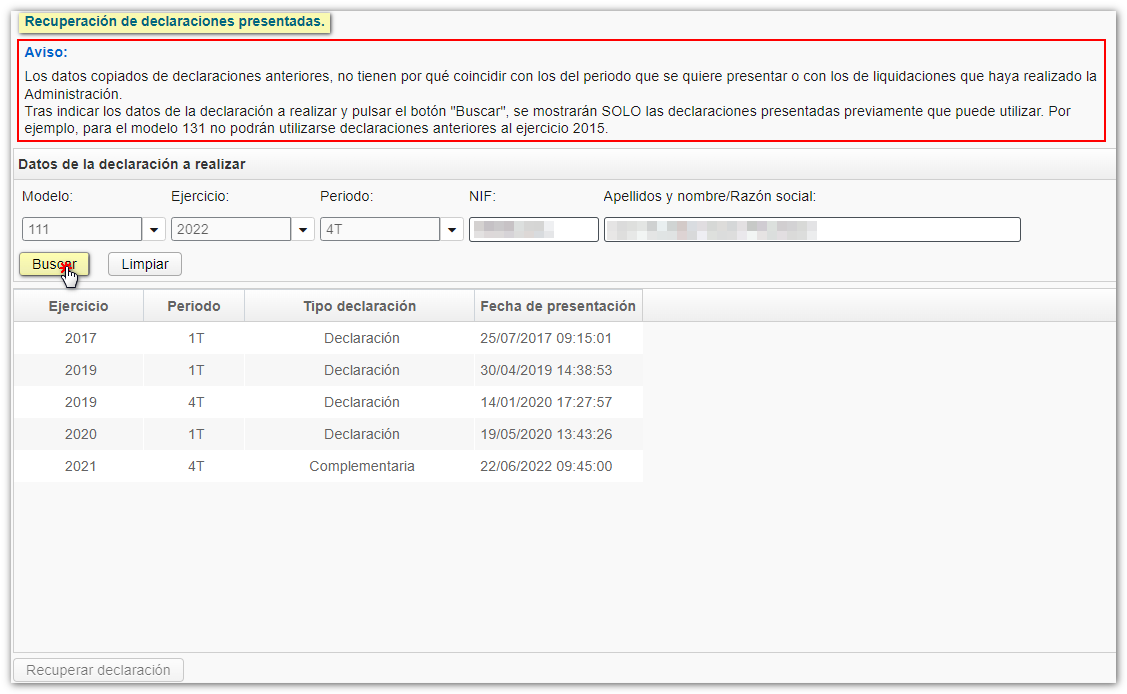1127x694 pixels.
Task: Click Recuperar declaración button
Action: click(98, 670)
